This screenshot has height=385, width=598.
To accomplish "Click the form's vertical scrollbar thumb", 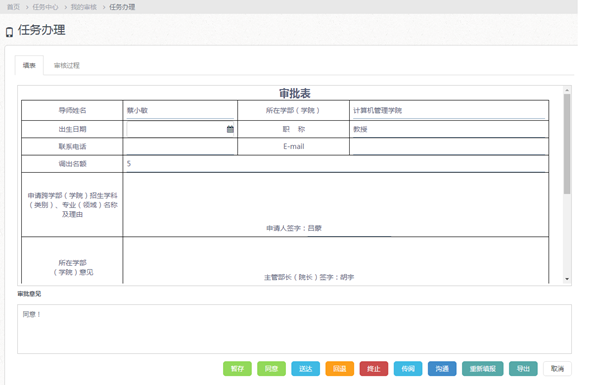I will (567, 144).
